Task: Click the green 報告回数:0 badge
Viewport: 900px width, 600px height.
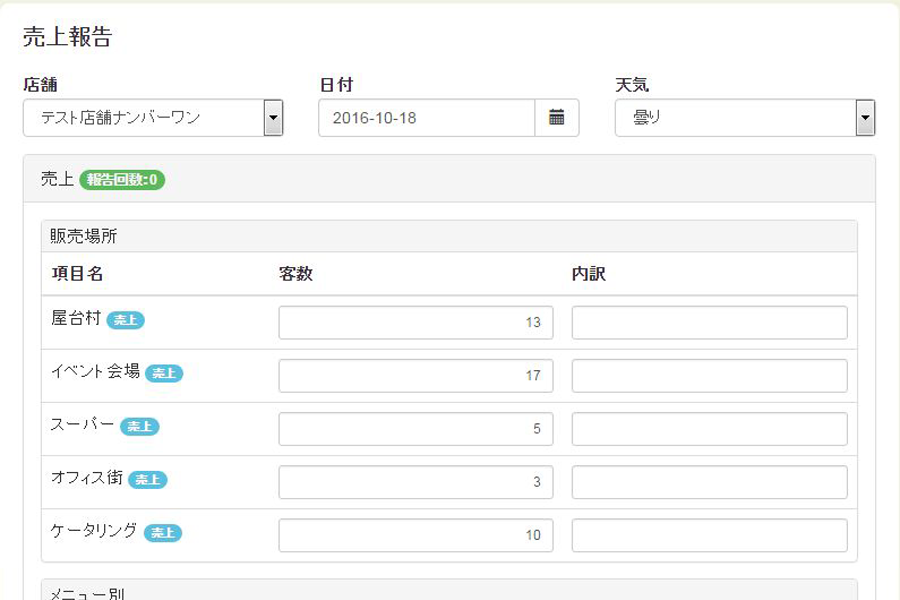Action: point(123,180)
